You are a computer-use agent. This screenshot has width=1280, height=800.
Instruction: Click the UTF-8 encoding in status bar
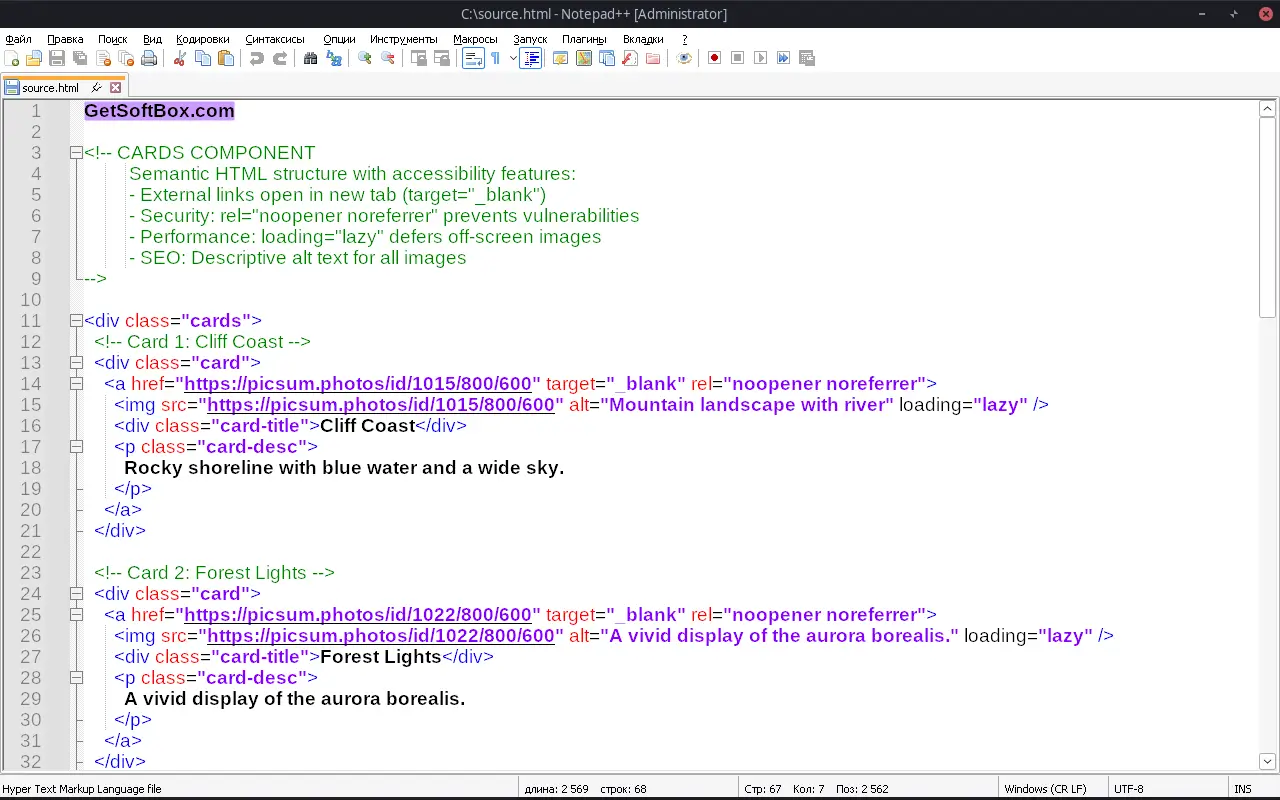[1128, 789]
